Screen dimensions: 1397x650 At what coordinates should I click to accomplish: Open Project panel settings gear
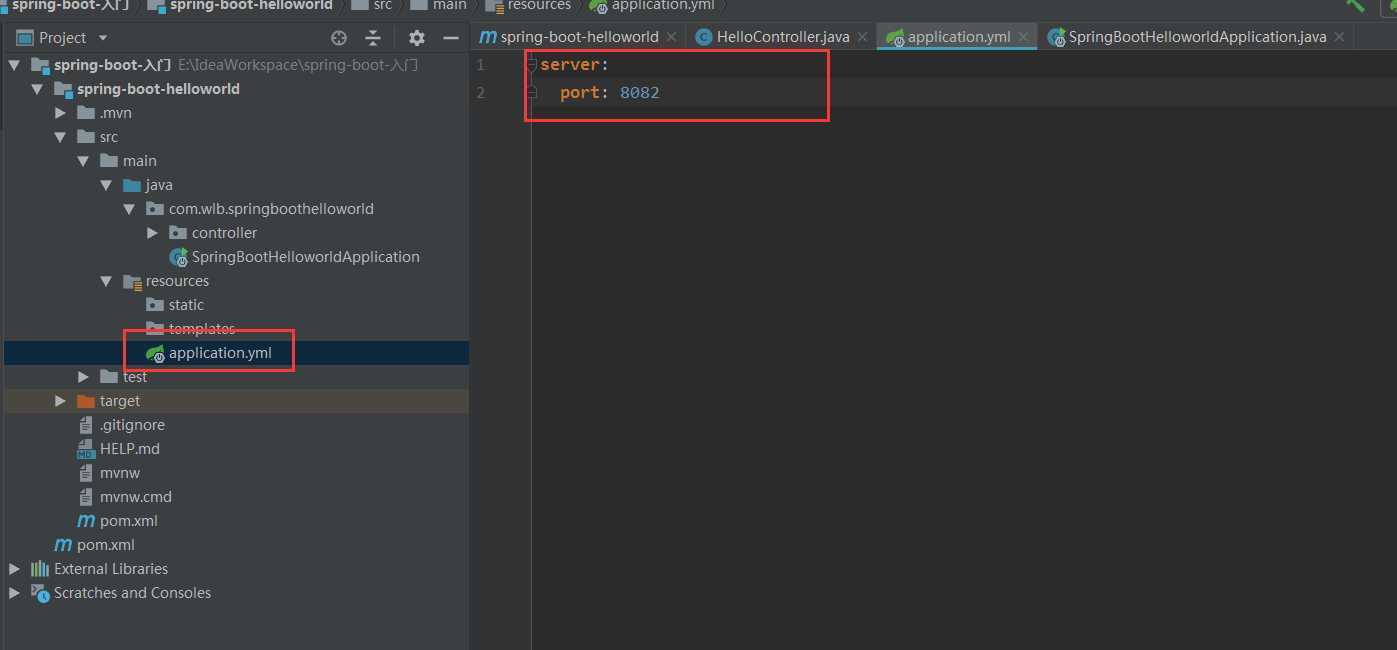(x=417, y=38)
